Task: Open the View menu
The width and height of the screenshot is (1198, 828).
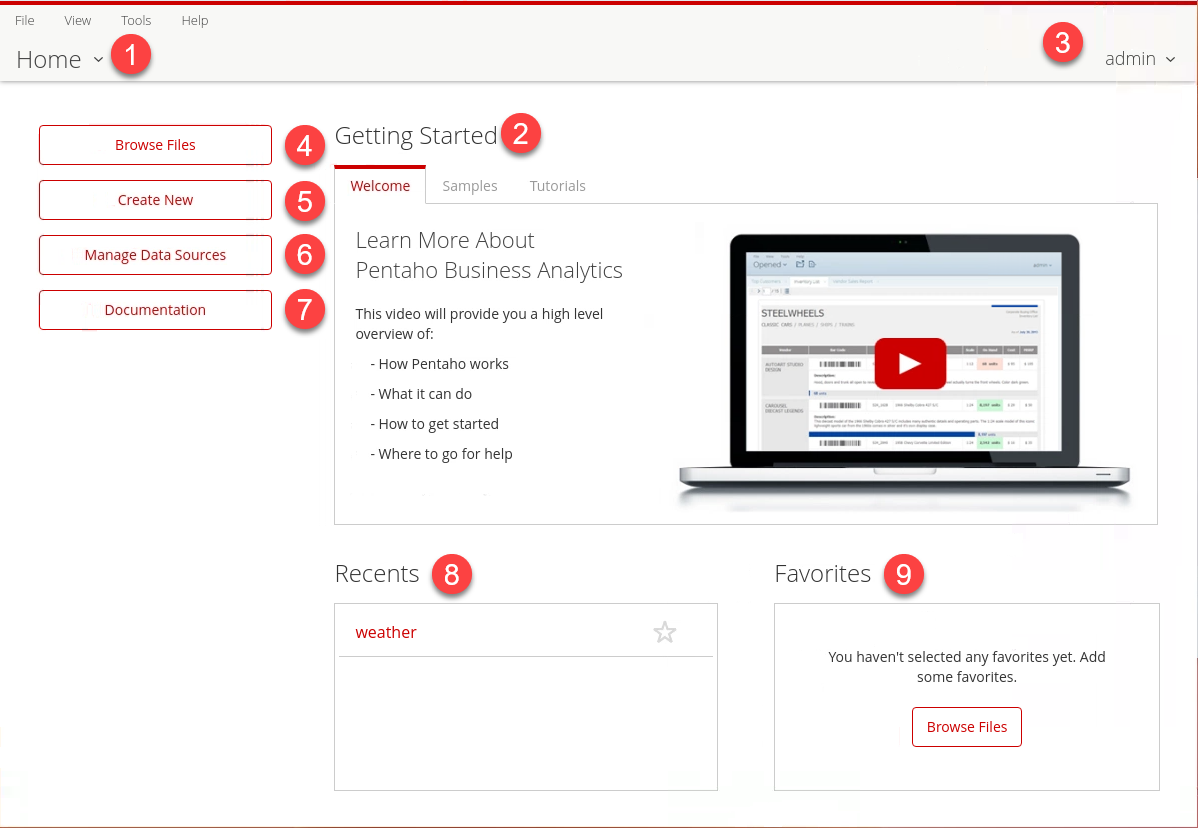Action: click(77, 21)
